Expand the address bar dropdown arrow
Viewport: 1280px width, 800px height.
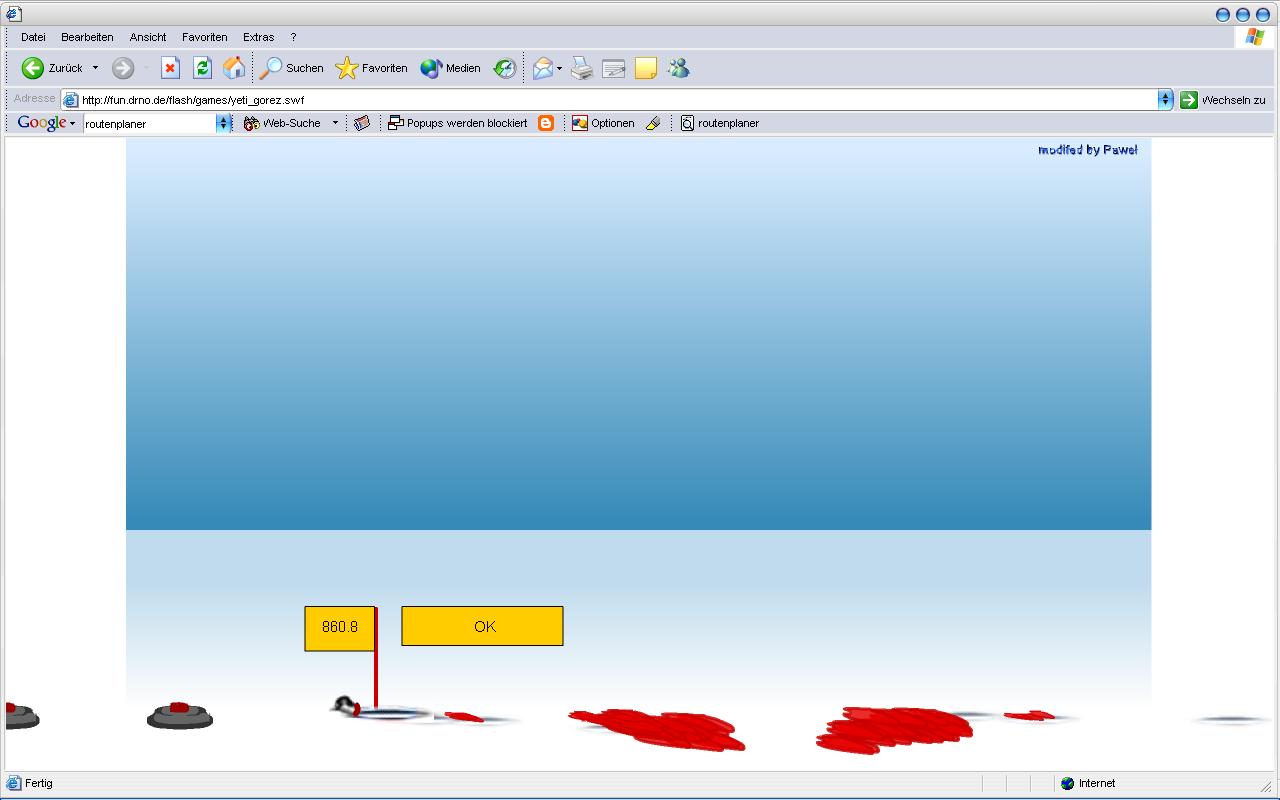[1165, 100]
